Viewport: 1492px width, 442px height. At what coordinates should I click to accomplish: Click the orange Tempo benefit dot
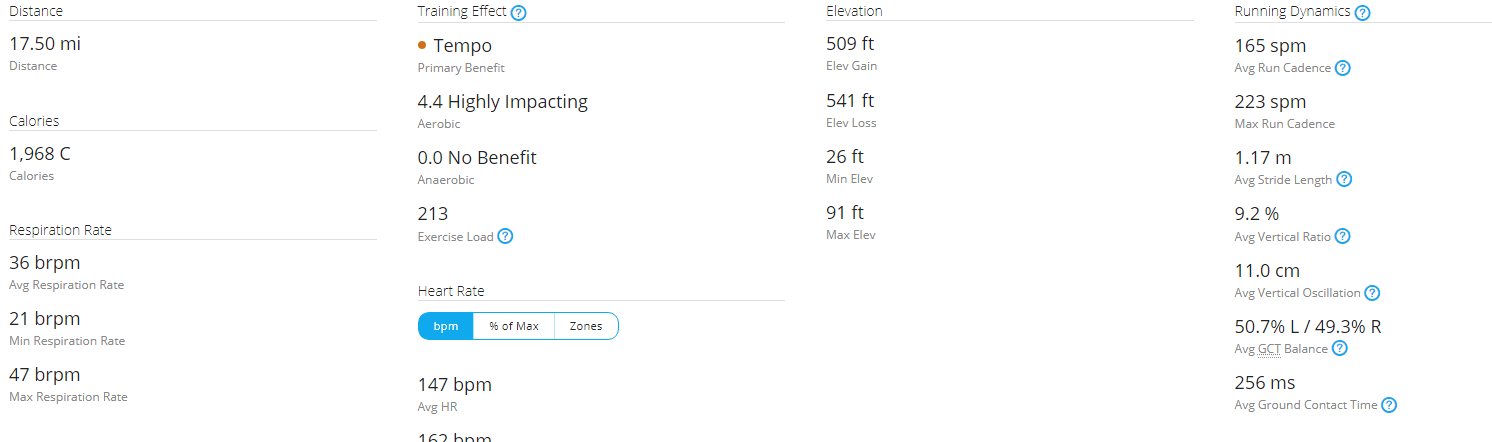pyautogui.click(x=422, y=45)
